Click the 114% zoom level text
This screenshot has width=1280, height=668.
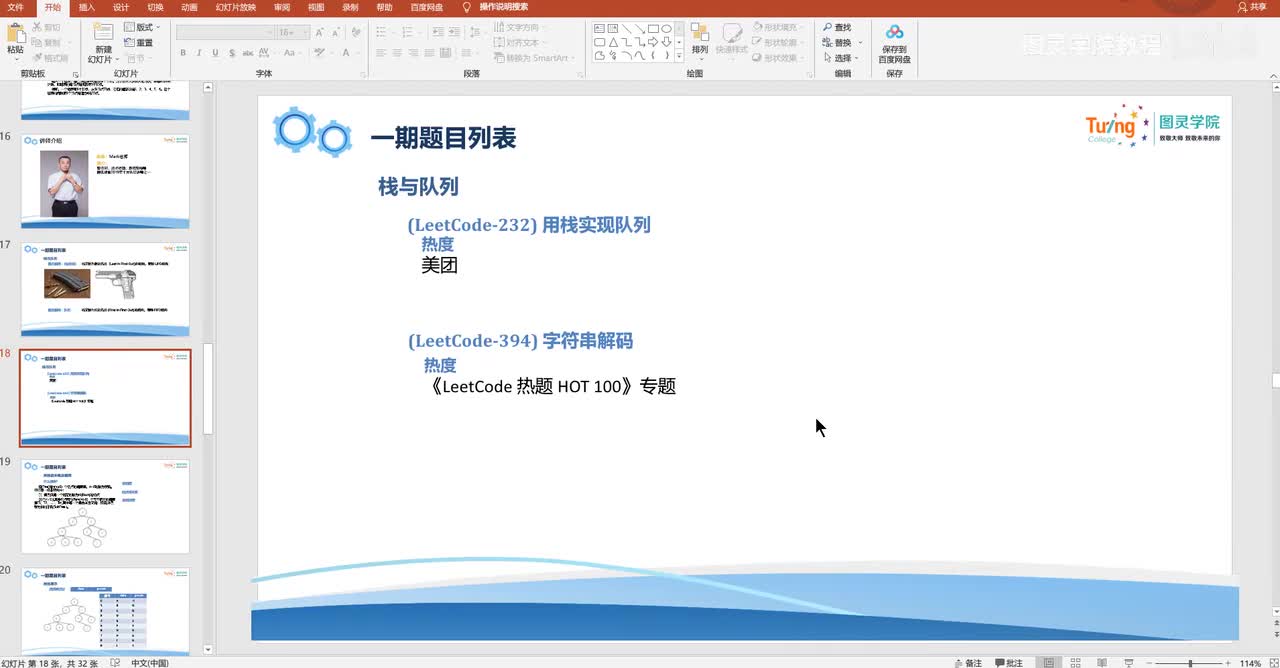[x=1250, y=663]
